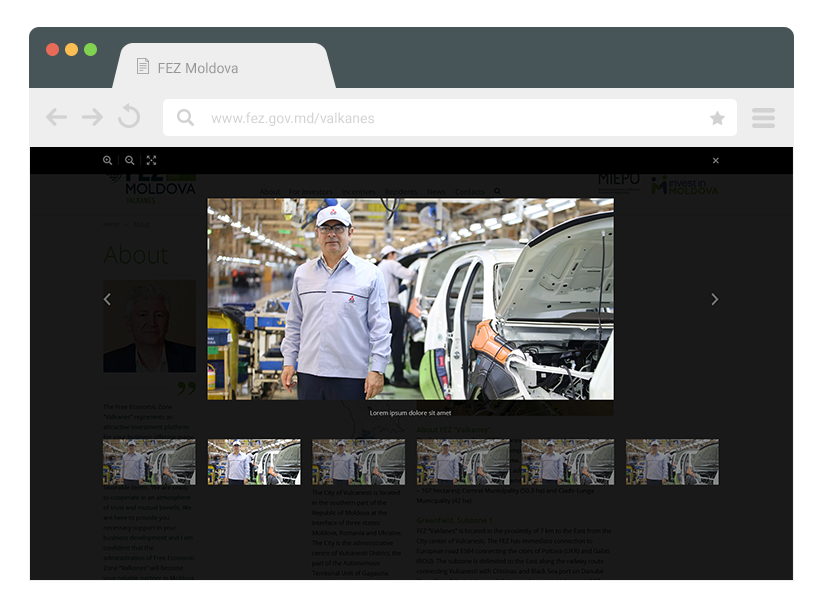Click the MIEPO logo in header
The width and height of the screenshot is (826, 609).
[x=619, y=182]
